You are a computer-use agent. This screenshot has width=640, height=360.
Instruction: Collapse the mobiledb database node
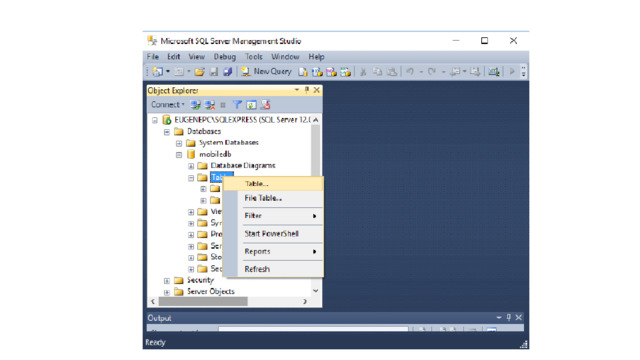click(x=179, y=155)
